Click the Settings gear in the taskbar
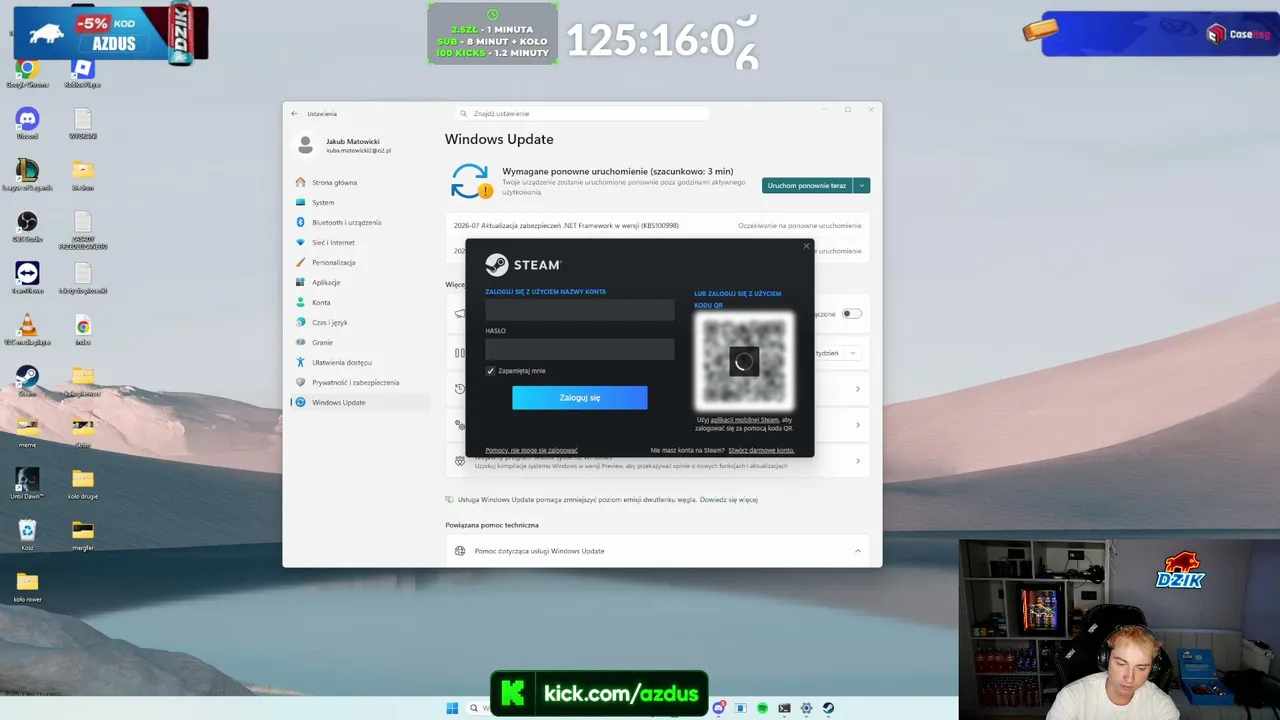Viewport: 1280px width, 720px height. click(x=807, y=708)
